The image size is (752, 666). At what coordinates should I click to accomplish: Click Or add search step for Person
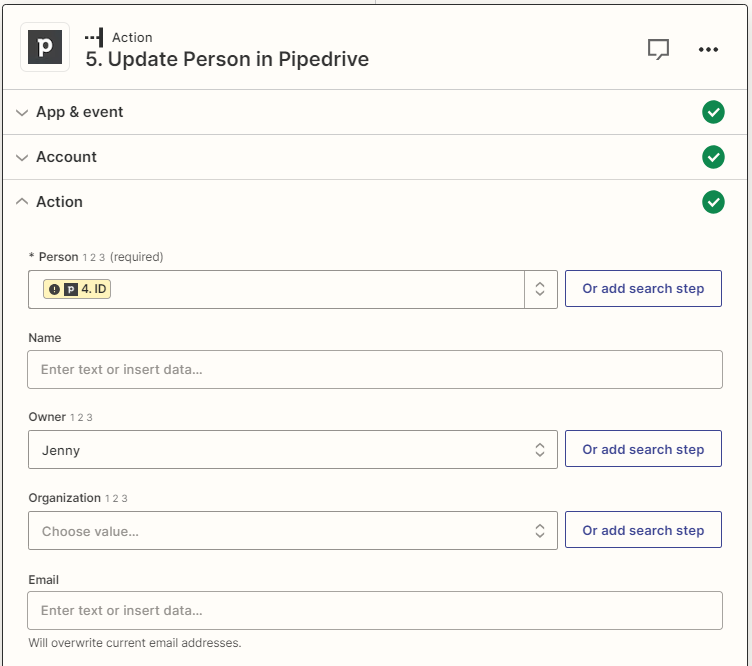(x=643, y=289)
